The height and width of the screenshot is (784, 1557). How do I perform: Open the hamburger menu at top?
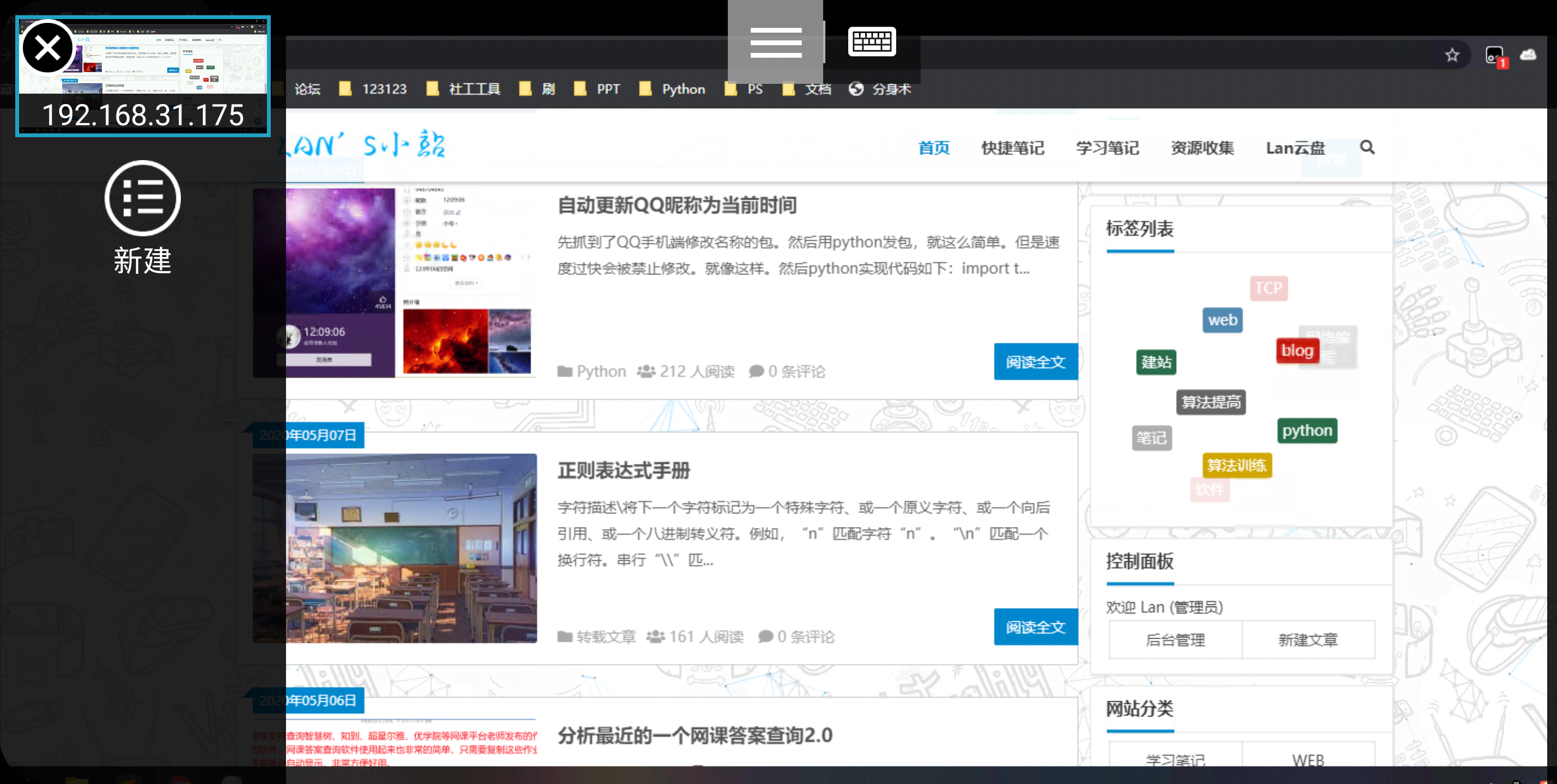pyautogui.click(x=775, y=42)
